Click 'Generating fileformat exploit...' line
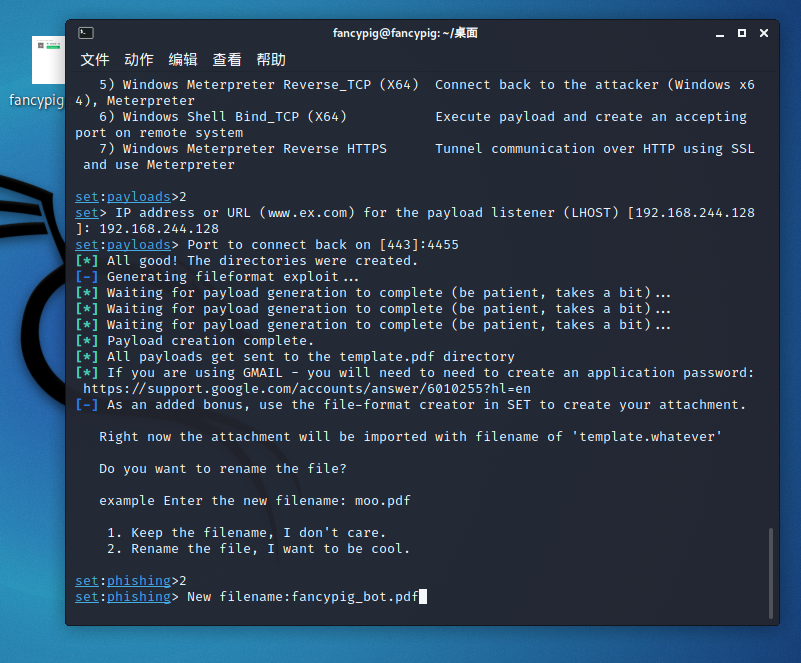The width and height of the screenshot is (801, 663). pyautogui.click(x=218, y=277)
